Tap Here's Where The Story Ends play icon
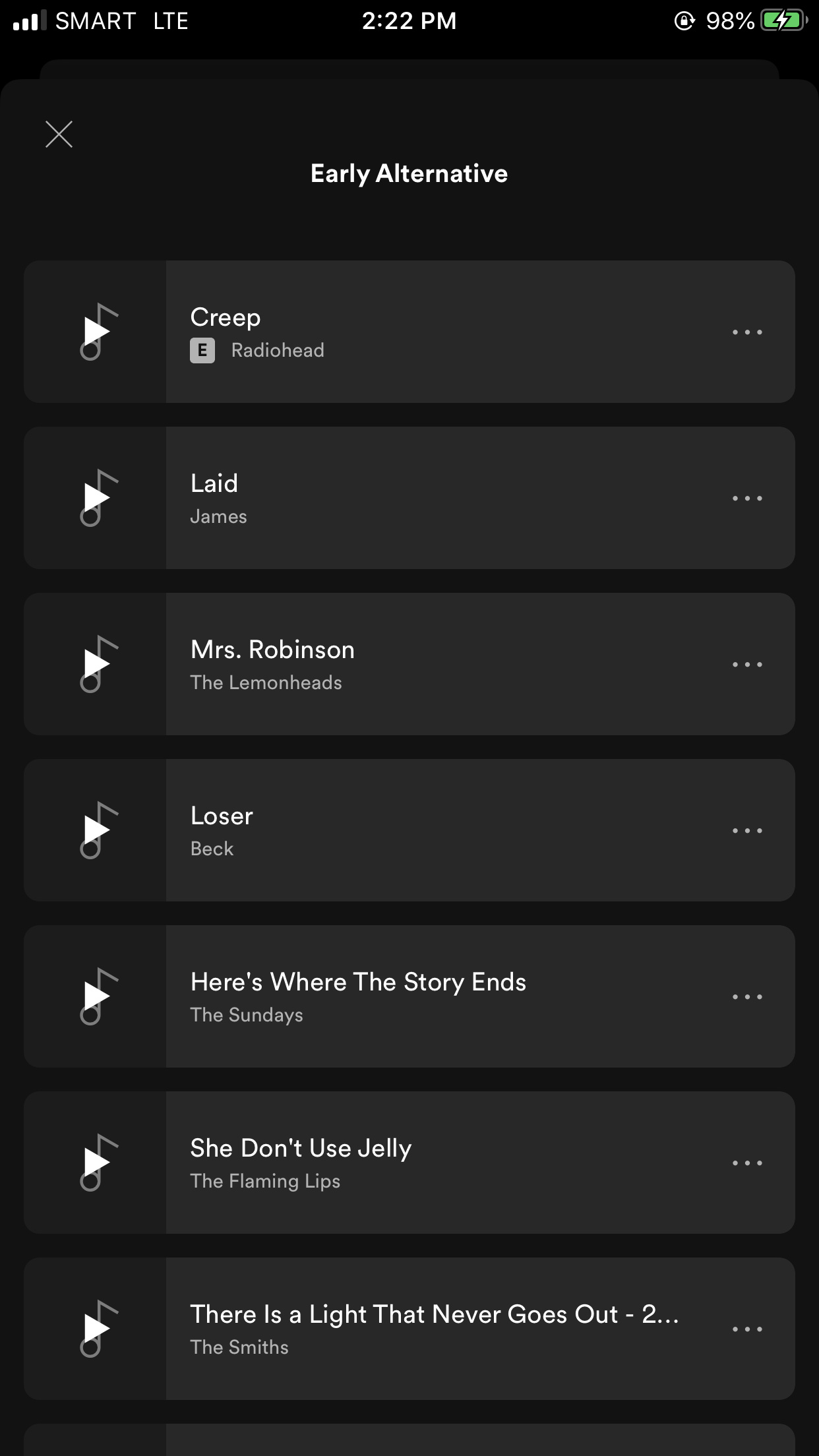 96,996
